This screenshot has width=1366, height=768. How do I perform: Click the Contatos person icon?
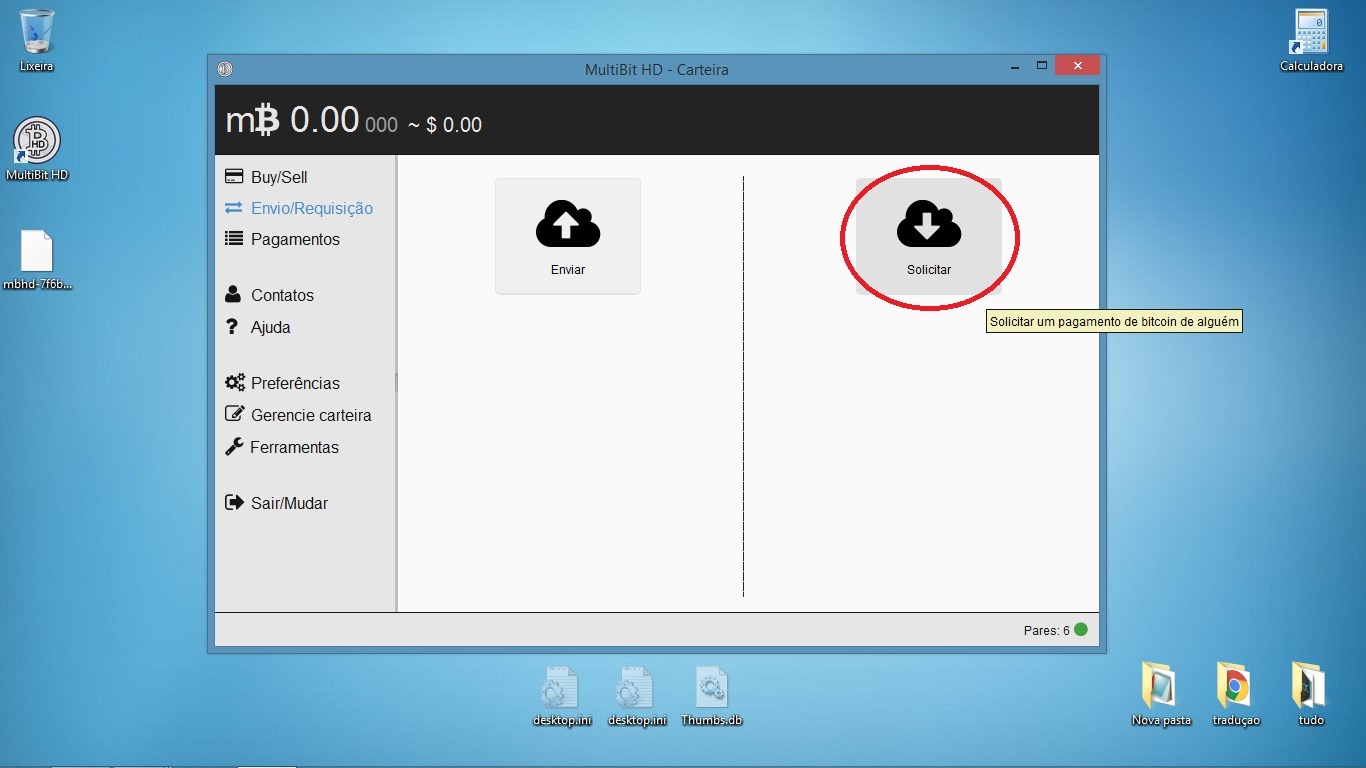coord(234,295)
